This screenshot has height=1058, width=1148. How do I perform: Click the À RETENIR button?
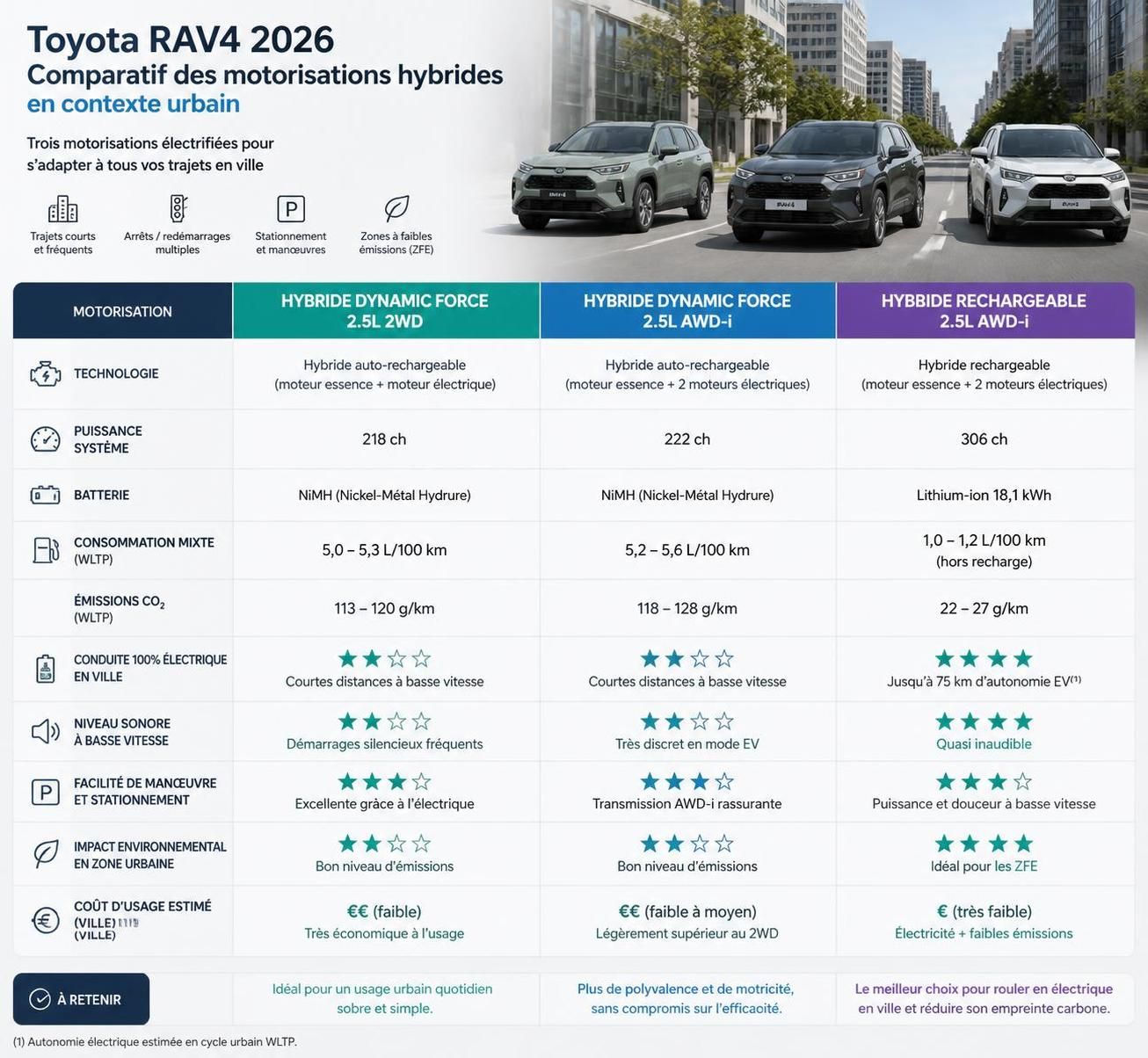(81, 999)
